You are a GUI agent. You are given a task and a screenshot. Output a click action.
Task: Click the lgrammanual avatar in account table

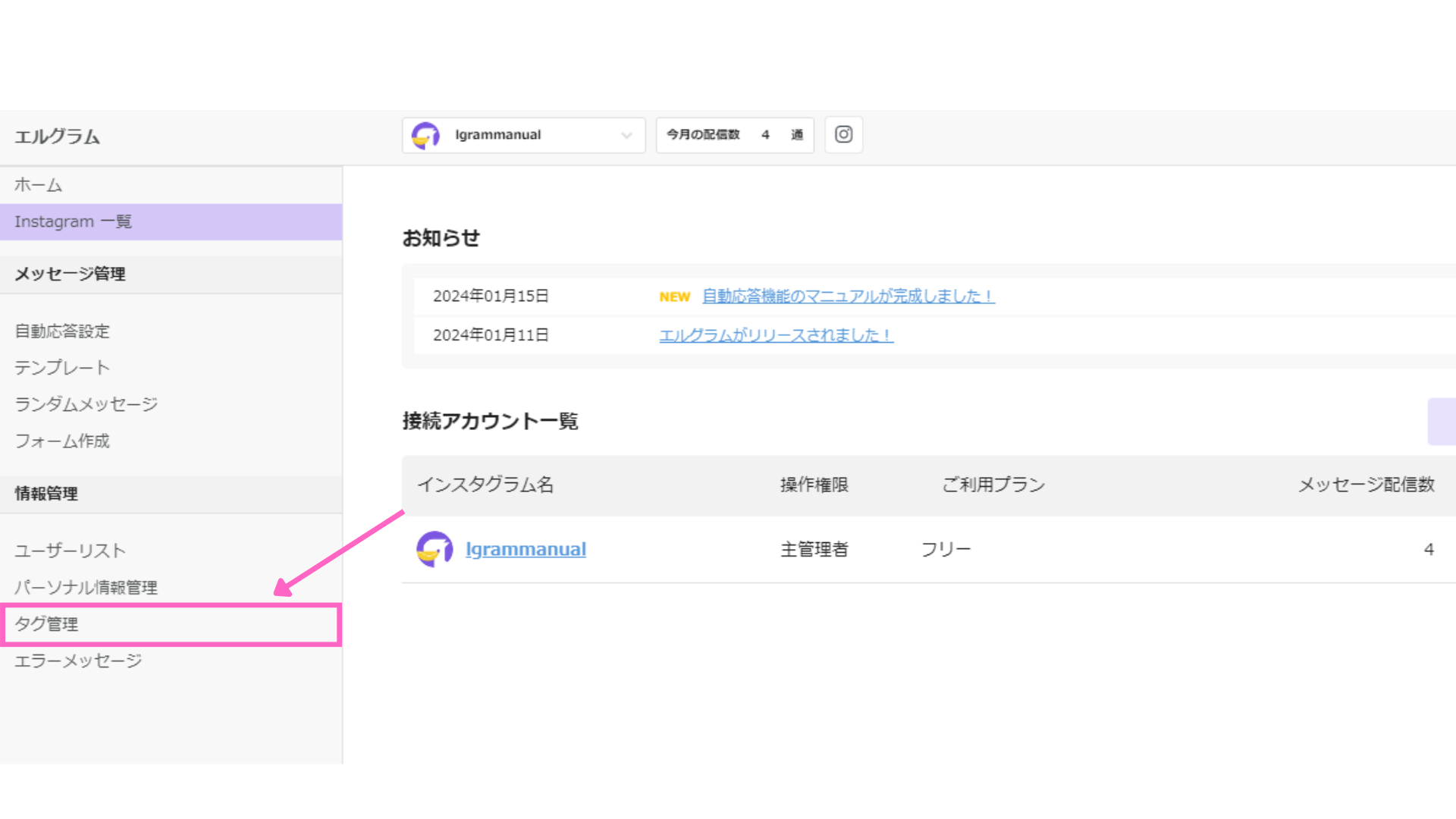pos(435,549)
